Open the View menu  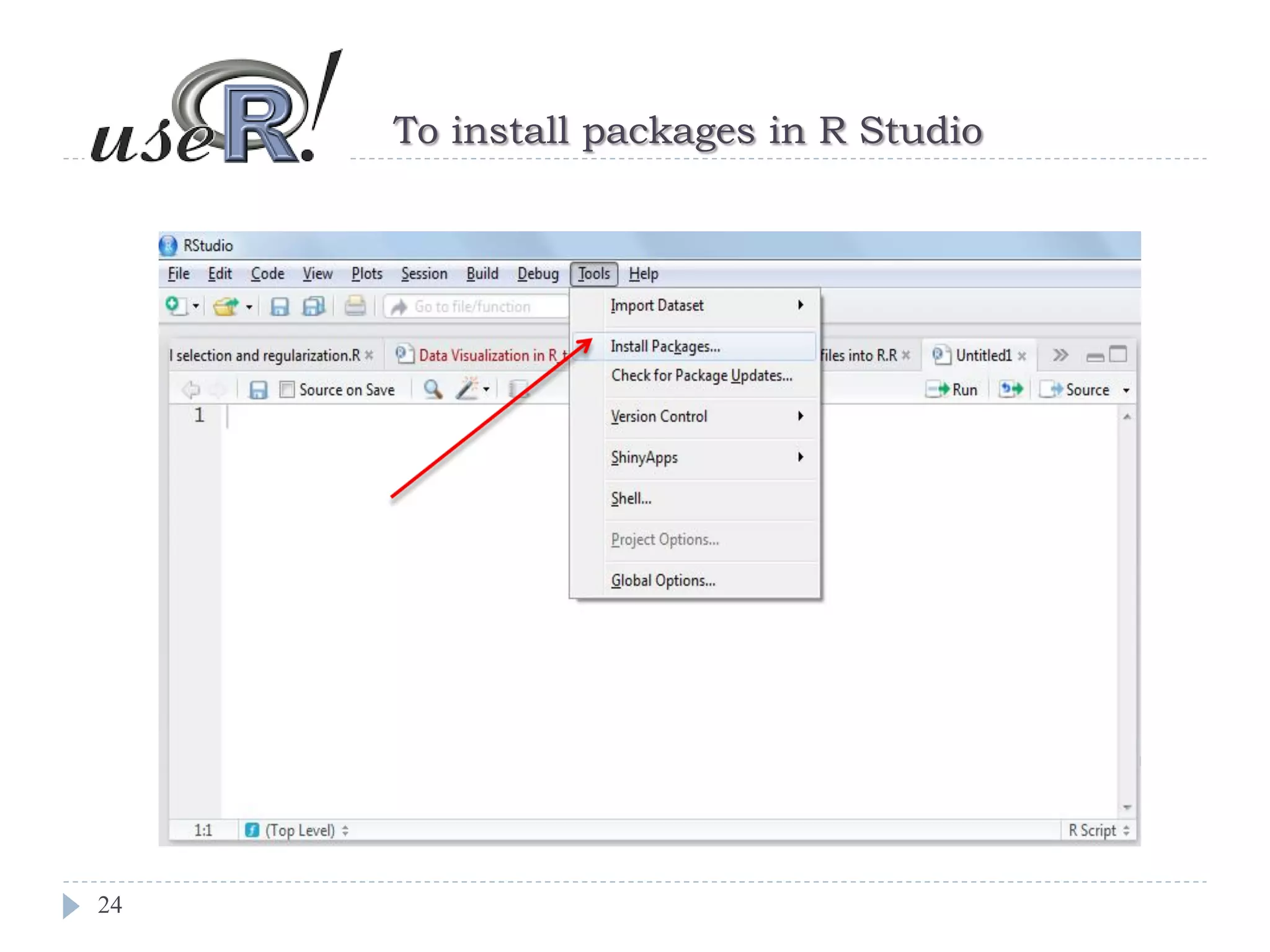coord(317,274)
